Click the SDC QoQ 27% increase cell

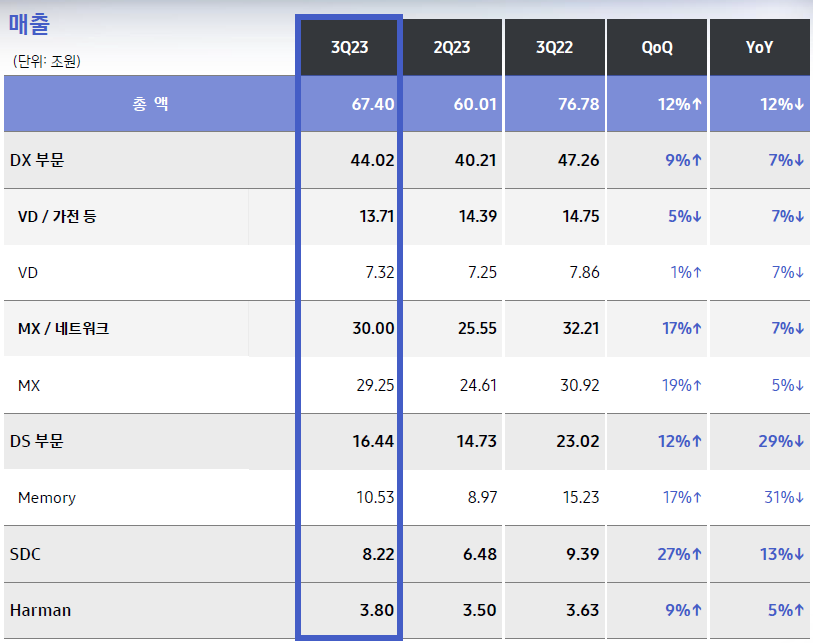[683, 554]
